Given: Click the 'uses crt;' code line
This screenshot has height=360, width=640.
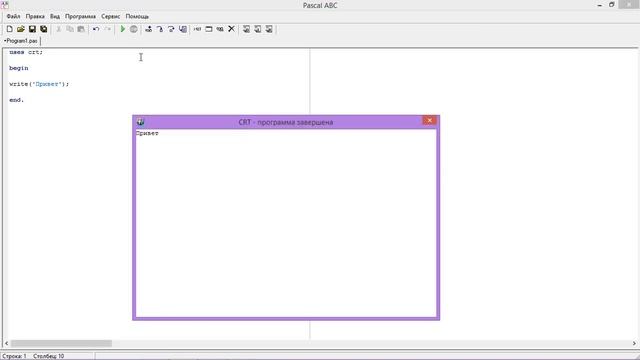Looking at the screenshot, I should pyautogui.click(x=26, y=52).
